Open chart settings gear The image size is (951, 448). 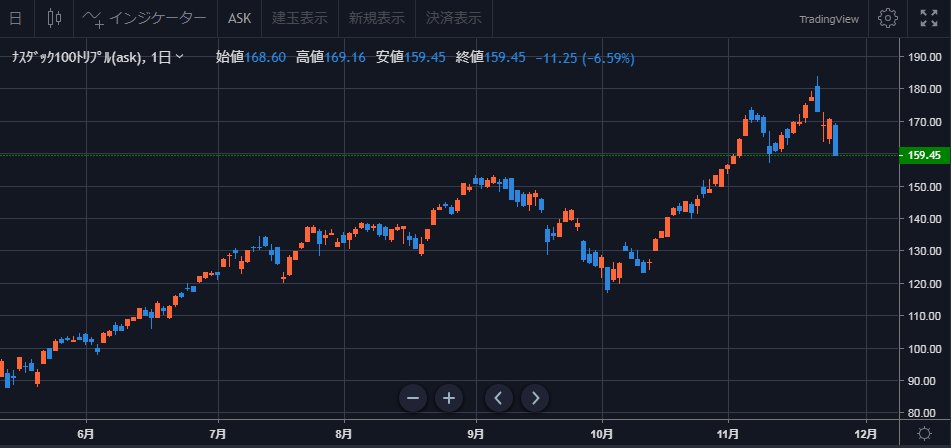[x=888, y=18]
